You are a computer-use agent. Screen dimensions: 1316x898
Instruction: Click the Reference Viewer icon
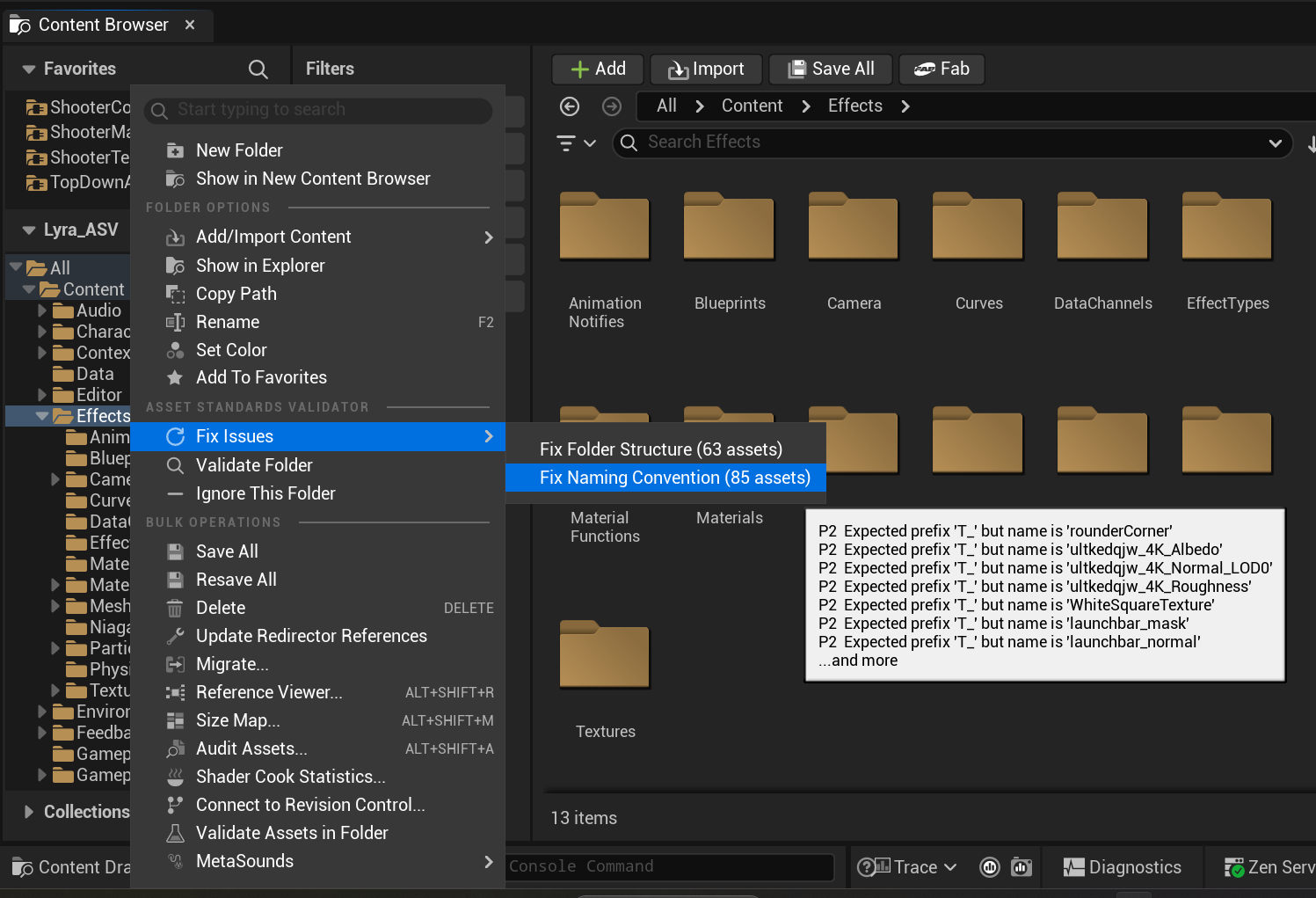[175, 692]
